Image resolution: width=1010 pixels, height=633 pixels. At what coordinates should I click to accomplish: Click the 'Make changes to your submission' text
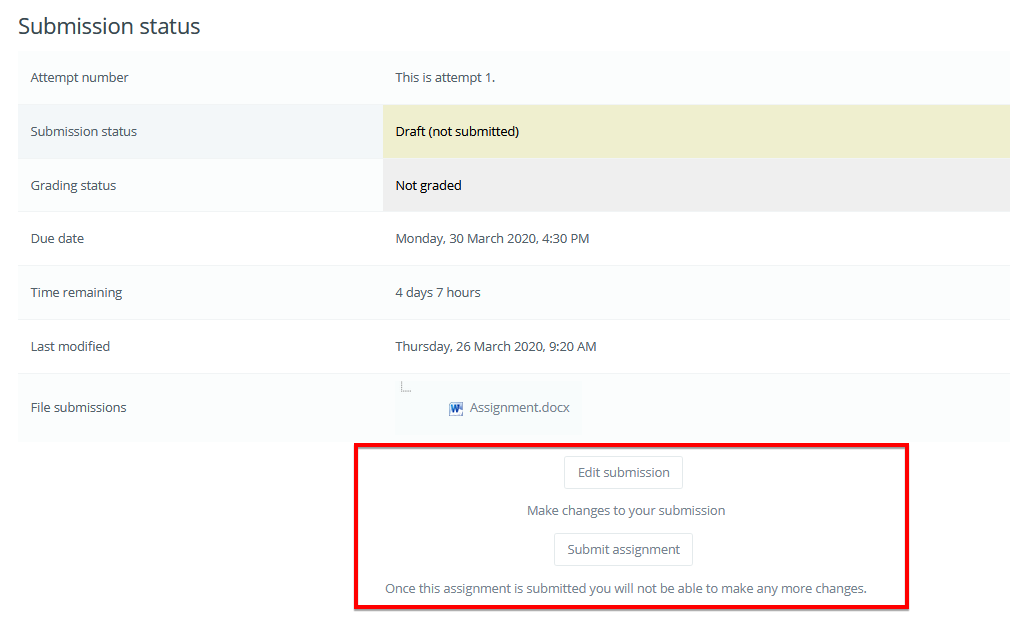626,510
